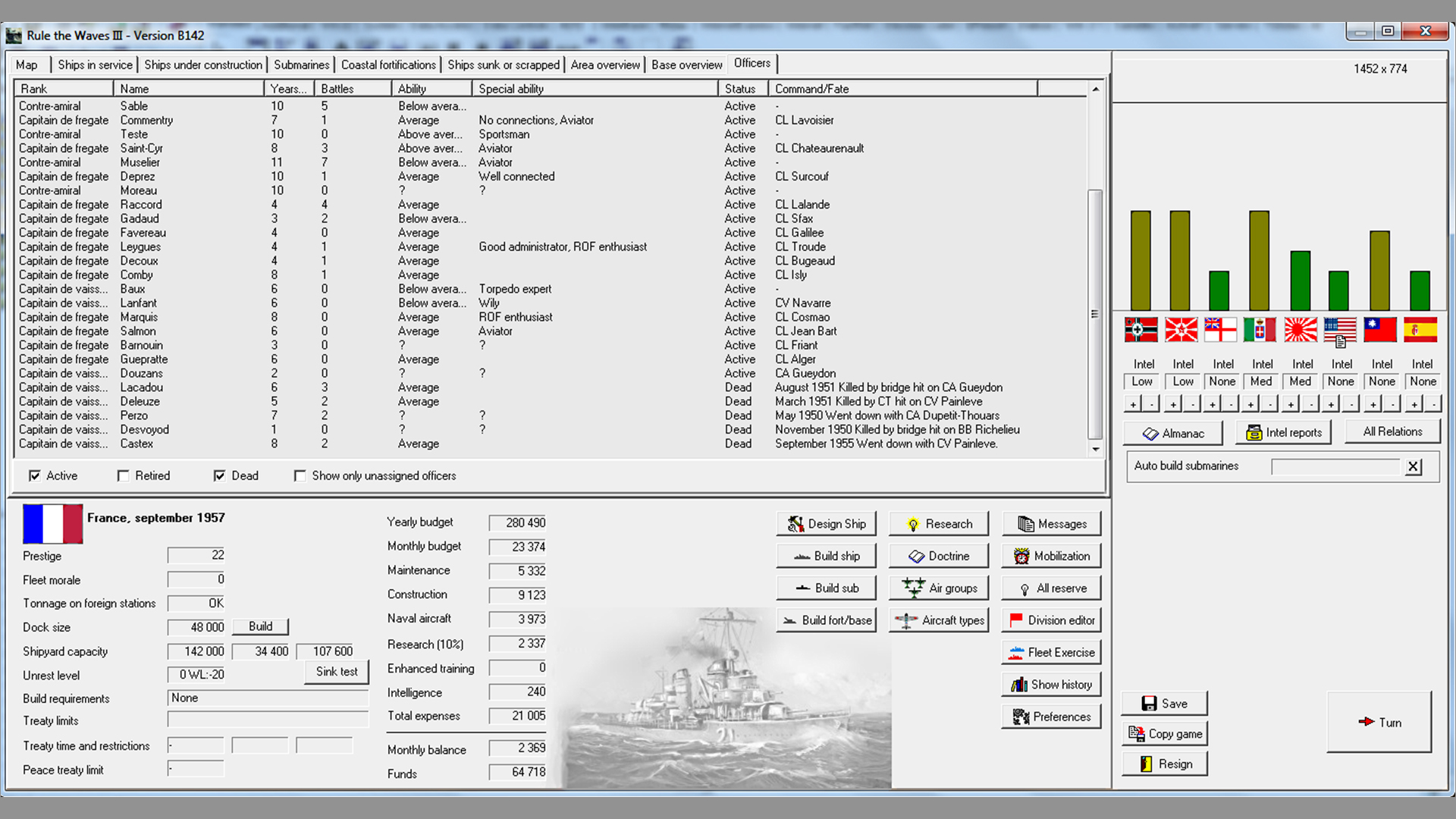Click the German flag icon

coord(1141,330)
